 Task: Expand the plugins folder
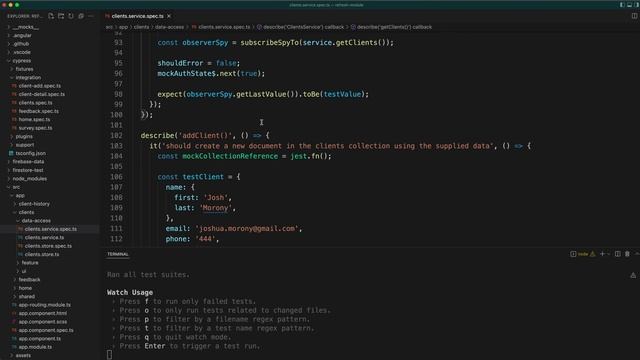click(24, 136)
